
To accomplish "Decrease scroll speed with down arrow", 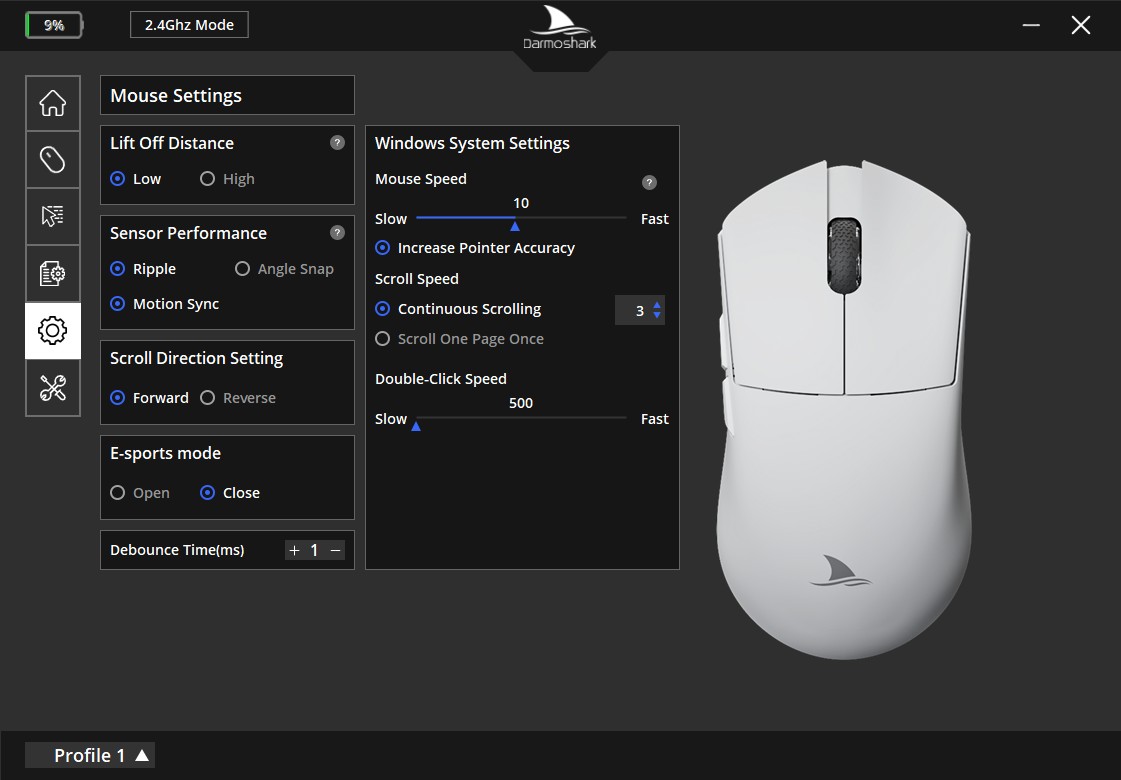I will coord(657,315).
